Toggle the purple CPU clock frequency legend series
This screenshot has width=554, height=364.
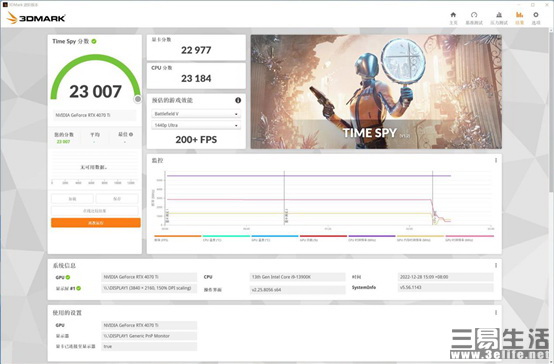pyautogui.click(x=372, y=238)
